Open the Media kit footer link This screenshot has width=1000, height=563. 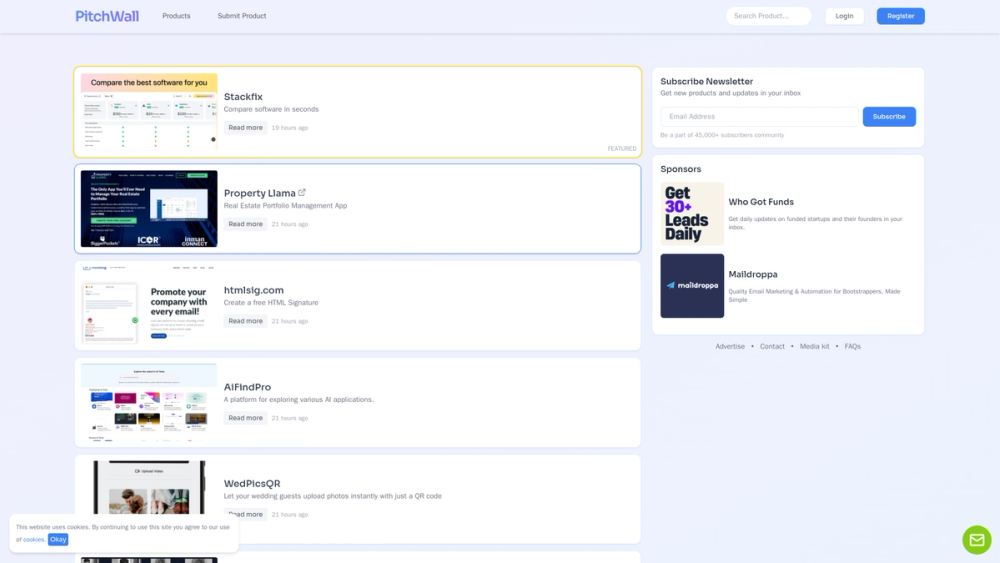(814, 346)
